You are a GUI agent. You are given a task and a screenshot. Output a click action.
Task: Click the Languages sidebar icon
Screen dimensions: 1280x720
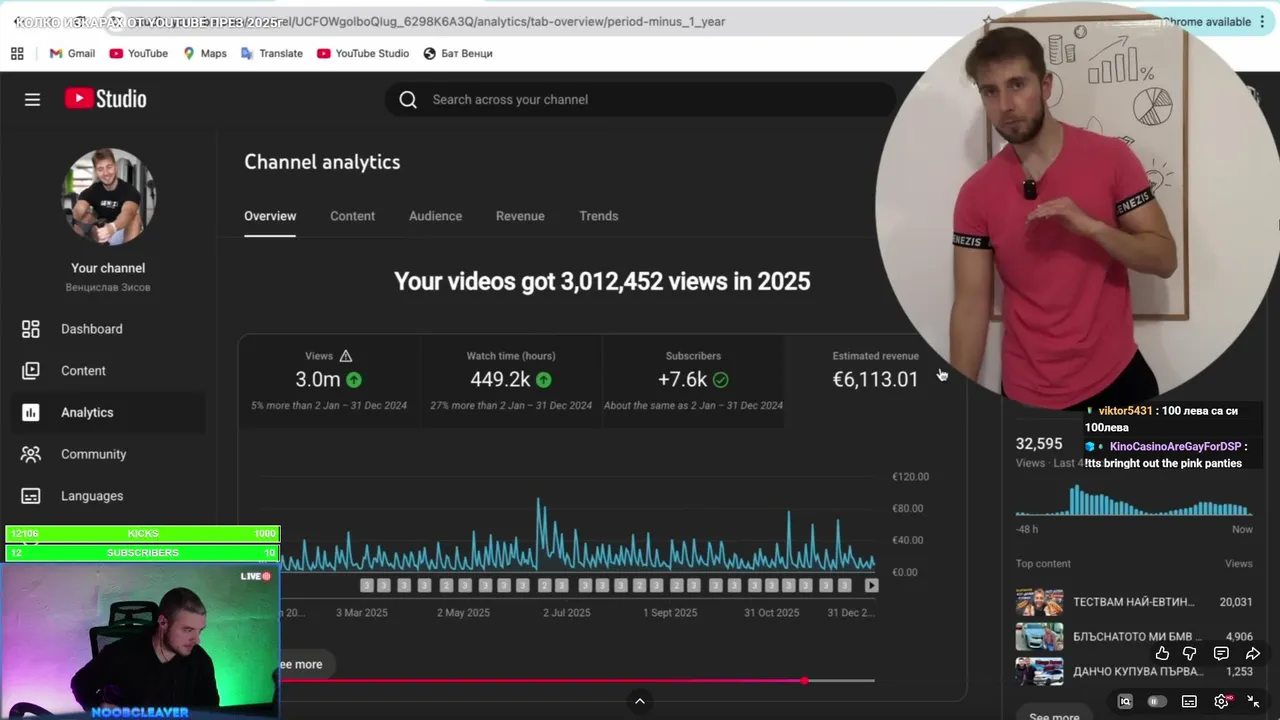coord(31,496)
